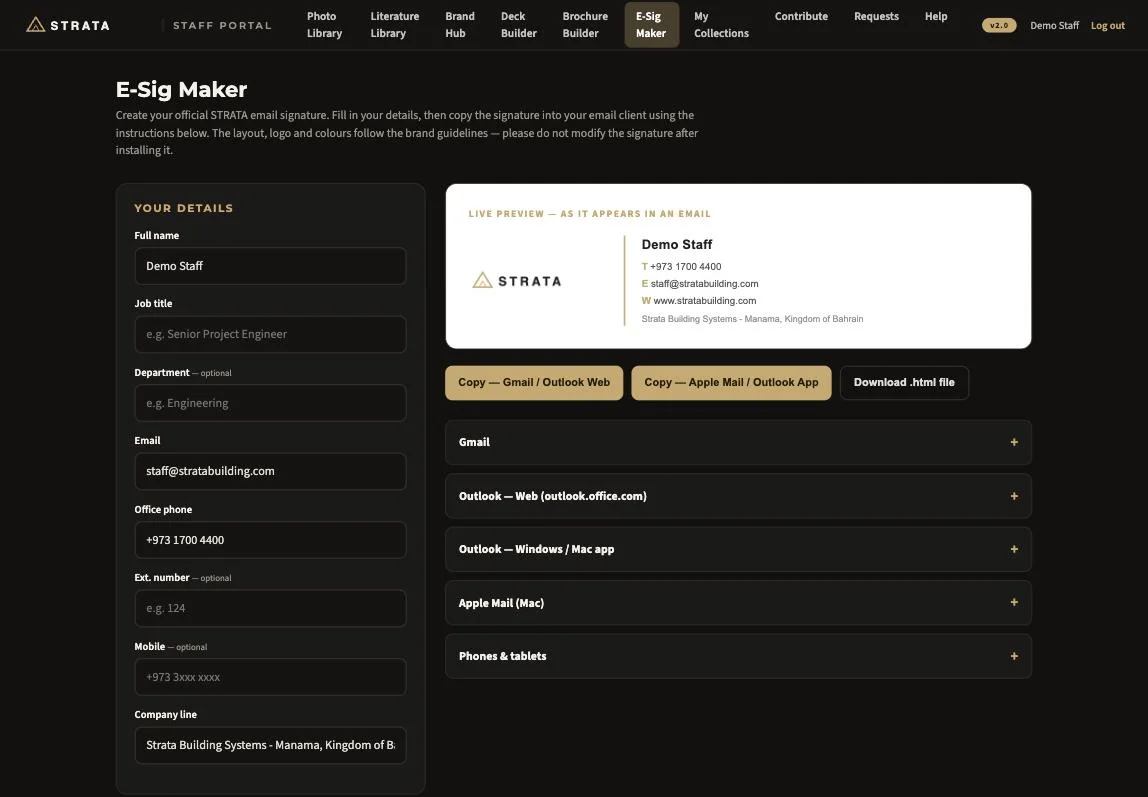This screenshot has height=797, width=1148.
Task: Open Brochure Builder
Action: coord(585,25)
